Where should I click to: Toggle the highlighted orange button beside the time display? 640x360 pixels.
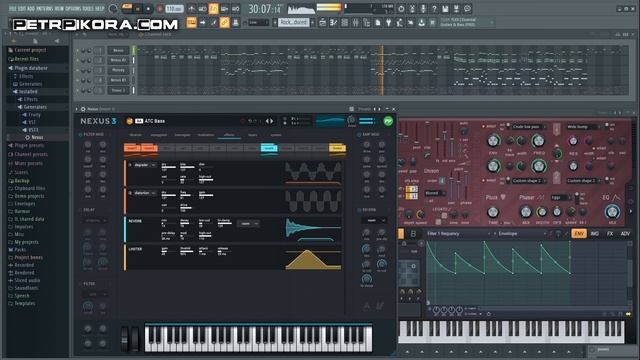click(213, 9)
